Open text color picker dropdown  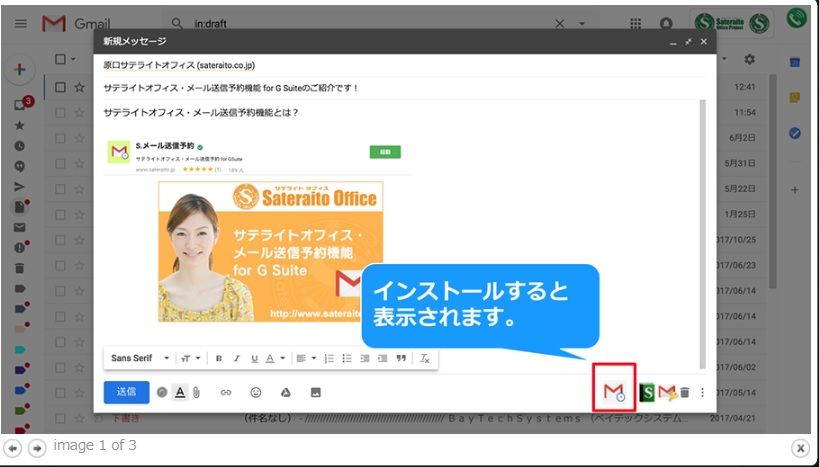(275, 358)
